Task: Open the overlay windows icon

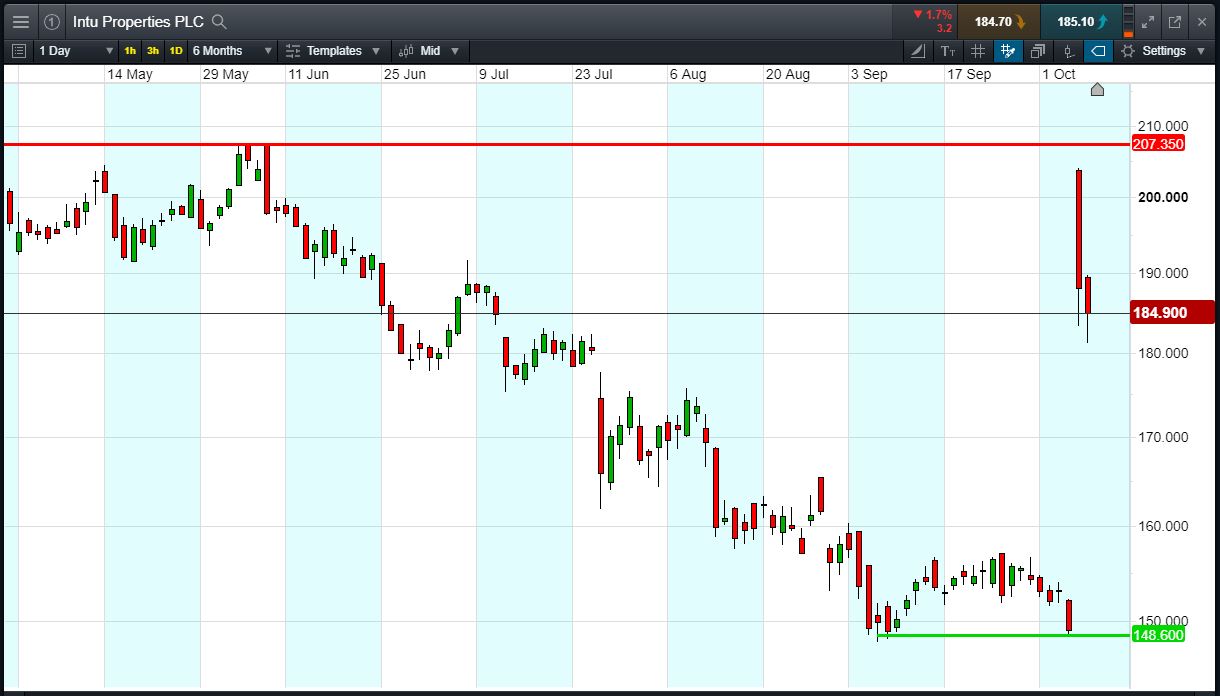Action: 1038,51
